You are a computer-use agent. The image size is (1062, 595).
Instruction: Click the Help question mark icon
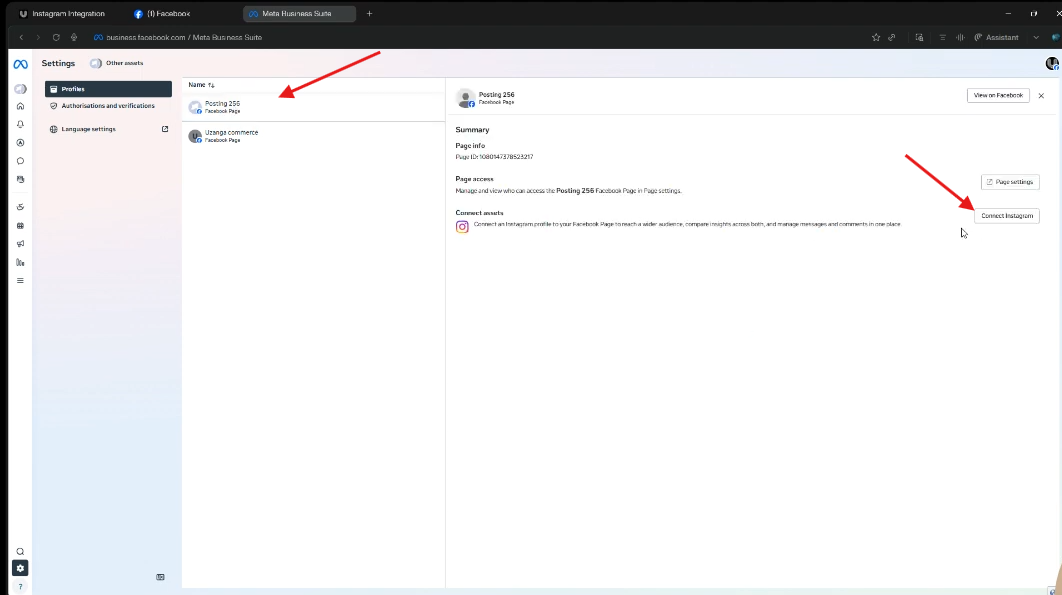(20, 587)
